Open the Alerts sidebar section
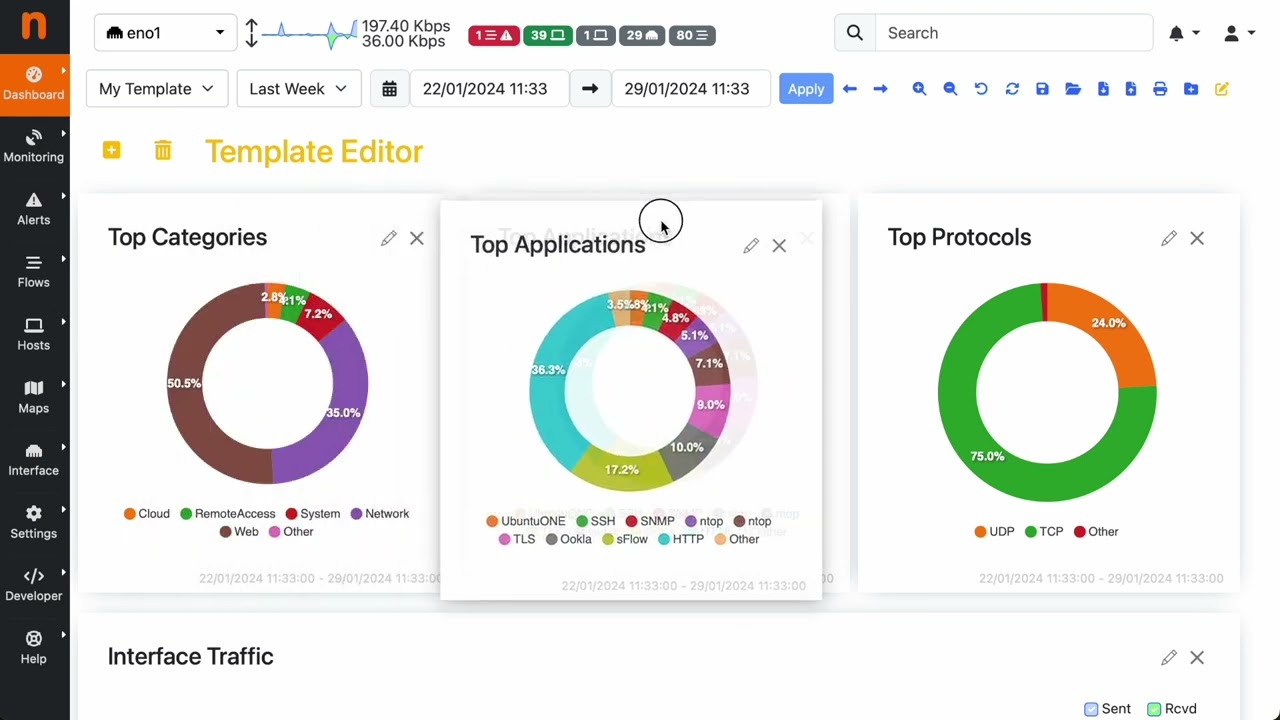Viewport: 1280px width, 720px height. click(x=34, y=209)
